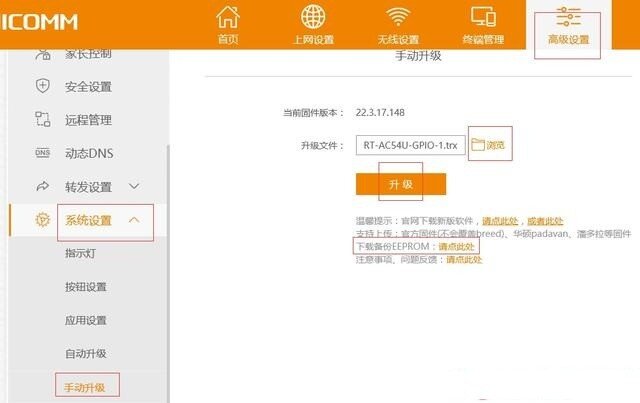Open 远程管理 in the sidebar

pyautogui.click(x=88, y=120)
